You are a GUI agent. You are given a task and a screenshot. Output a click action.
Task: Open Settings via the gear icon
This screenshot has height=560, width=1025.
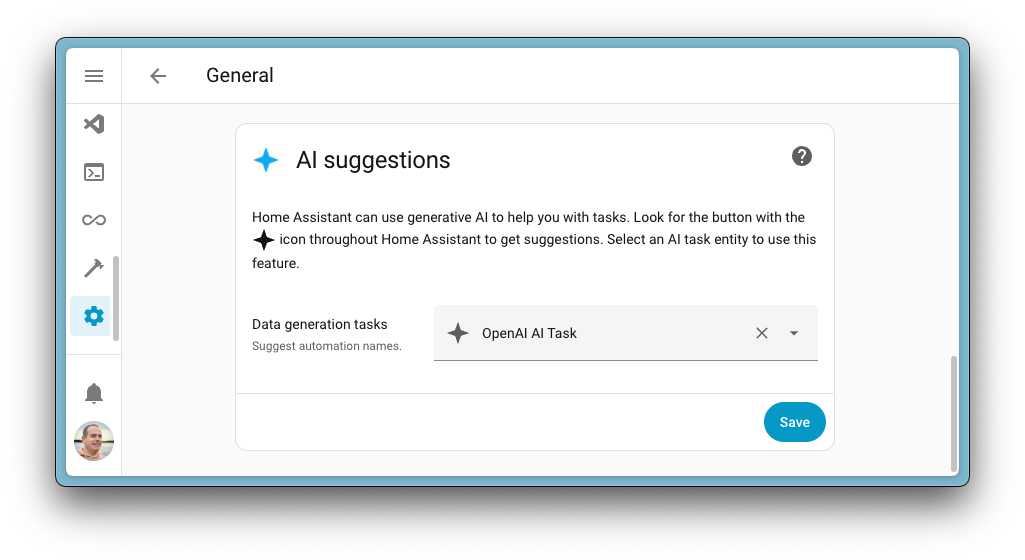click(x=94, y=316)
